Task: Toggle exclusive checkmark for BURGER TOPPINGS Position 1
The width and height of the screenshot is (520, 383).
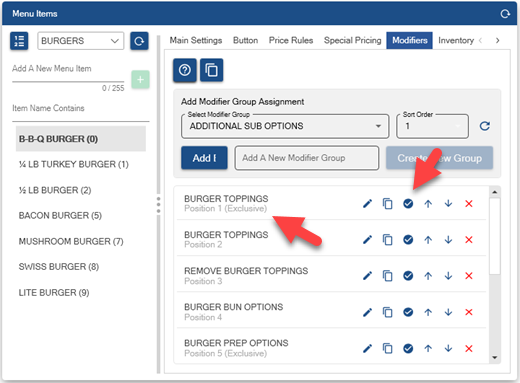Action: [408, 203]
